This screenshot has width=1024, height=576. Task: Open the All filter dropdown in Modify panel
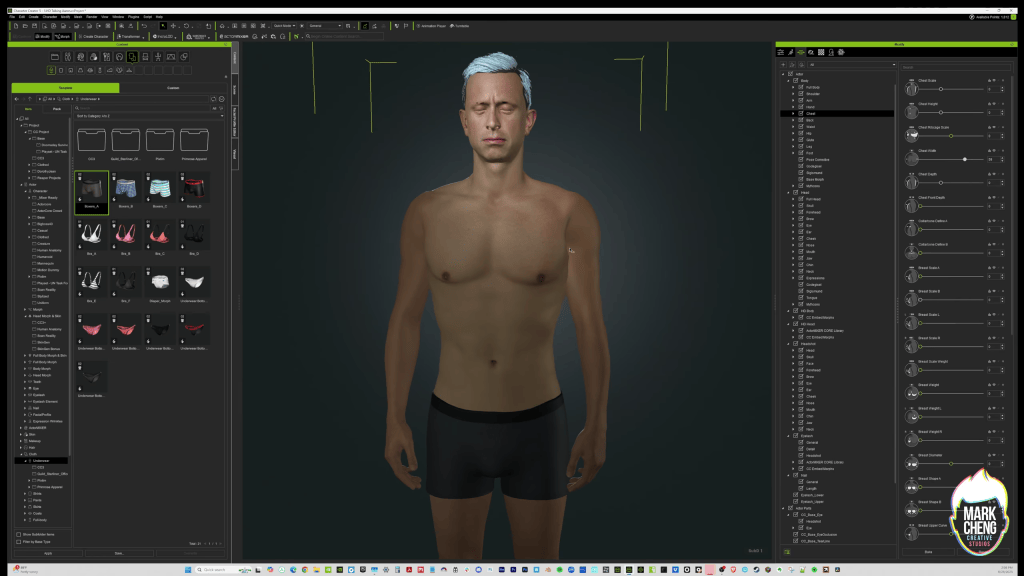851,65
